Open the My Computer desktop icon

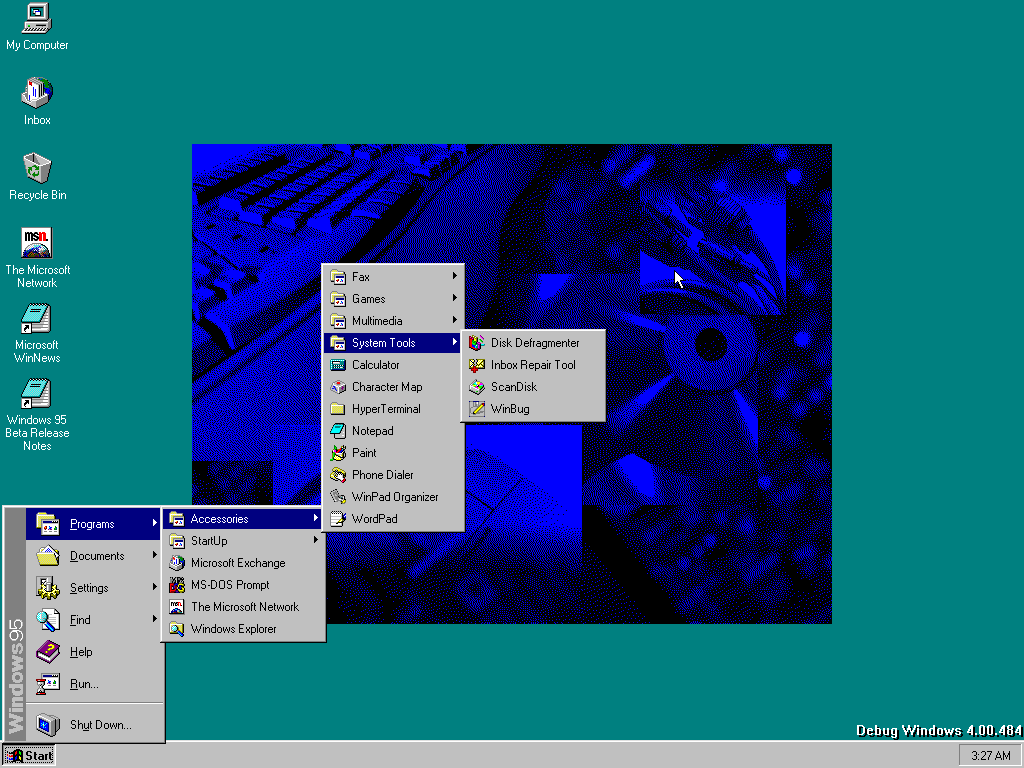click(37, 19)
